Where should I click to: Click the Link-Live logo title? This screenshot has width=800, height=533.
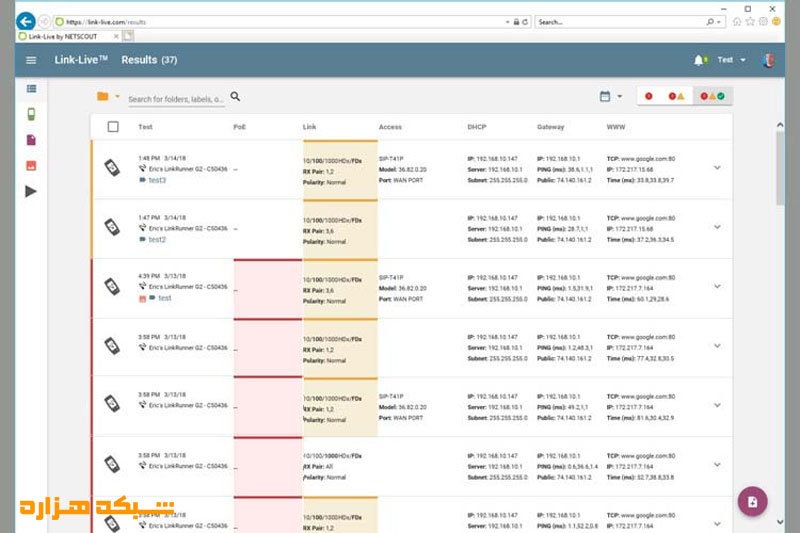point(81,60)
